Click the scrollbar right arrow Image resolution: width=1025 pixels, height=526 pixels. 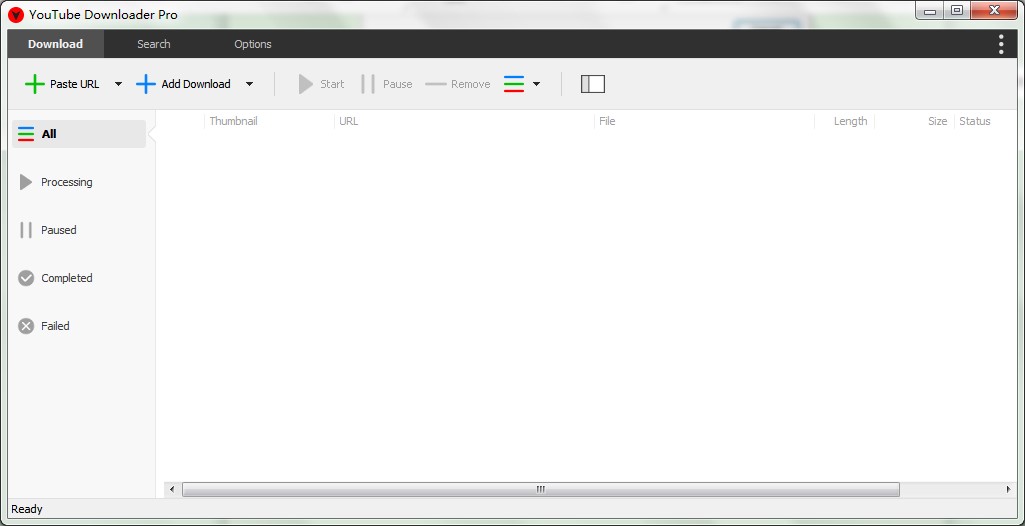[1009, 489]
